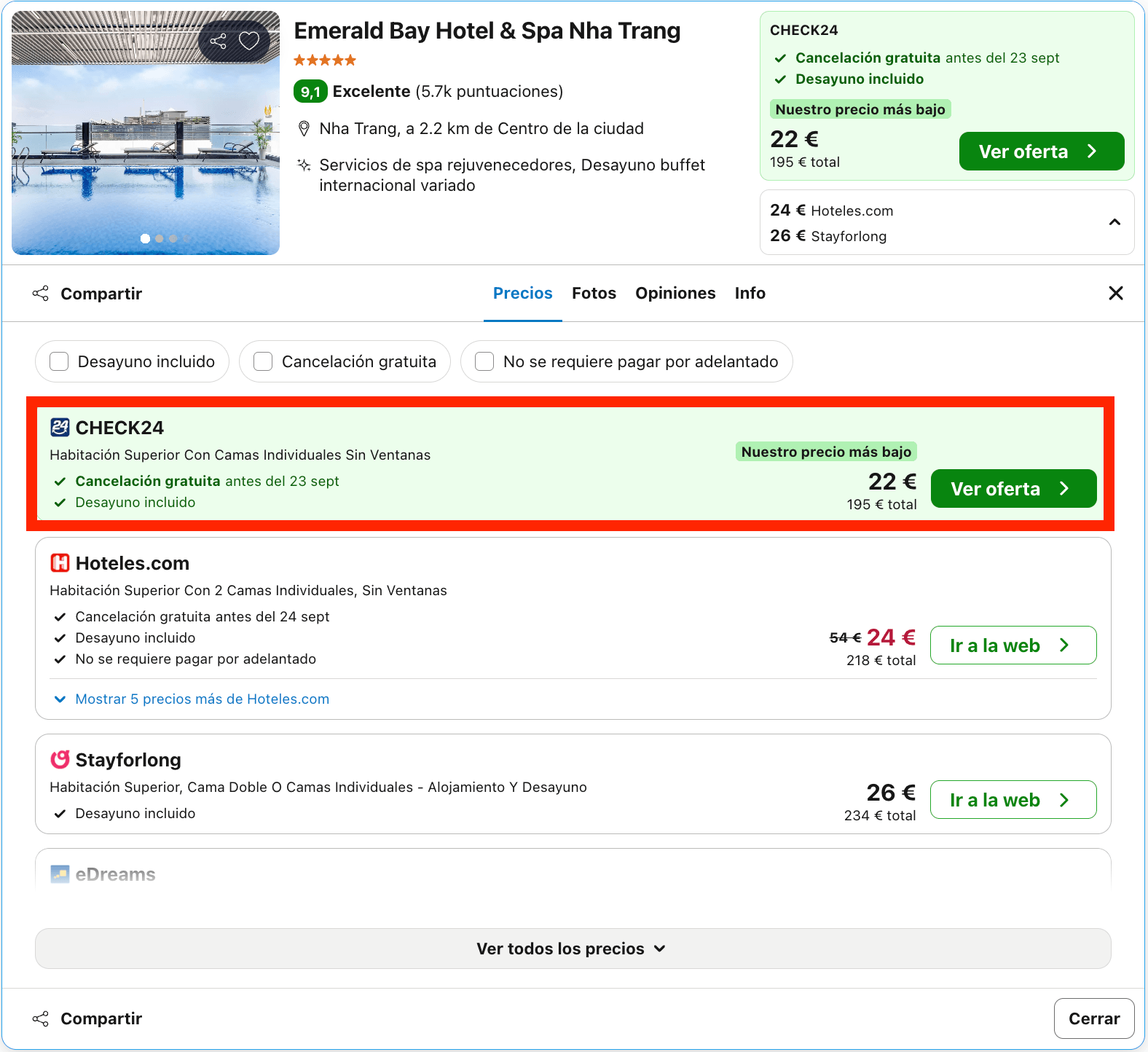Save hotel with the heart icon
This screenshot has height=1052, width=1148.
249,41
